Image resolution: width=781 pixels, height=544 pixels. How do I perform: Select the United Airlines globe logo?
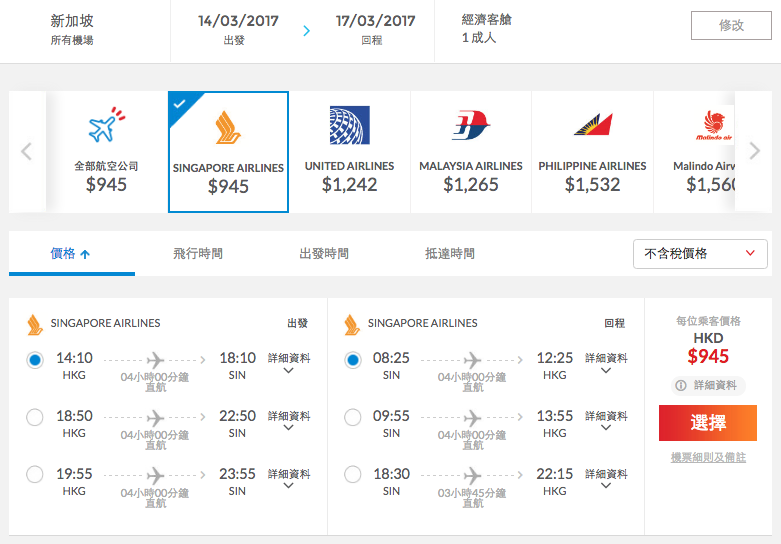[x=350, y=125]
